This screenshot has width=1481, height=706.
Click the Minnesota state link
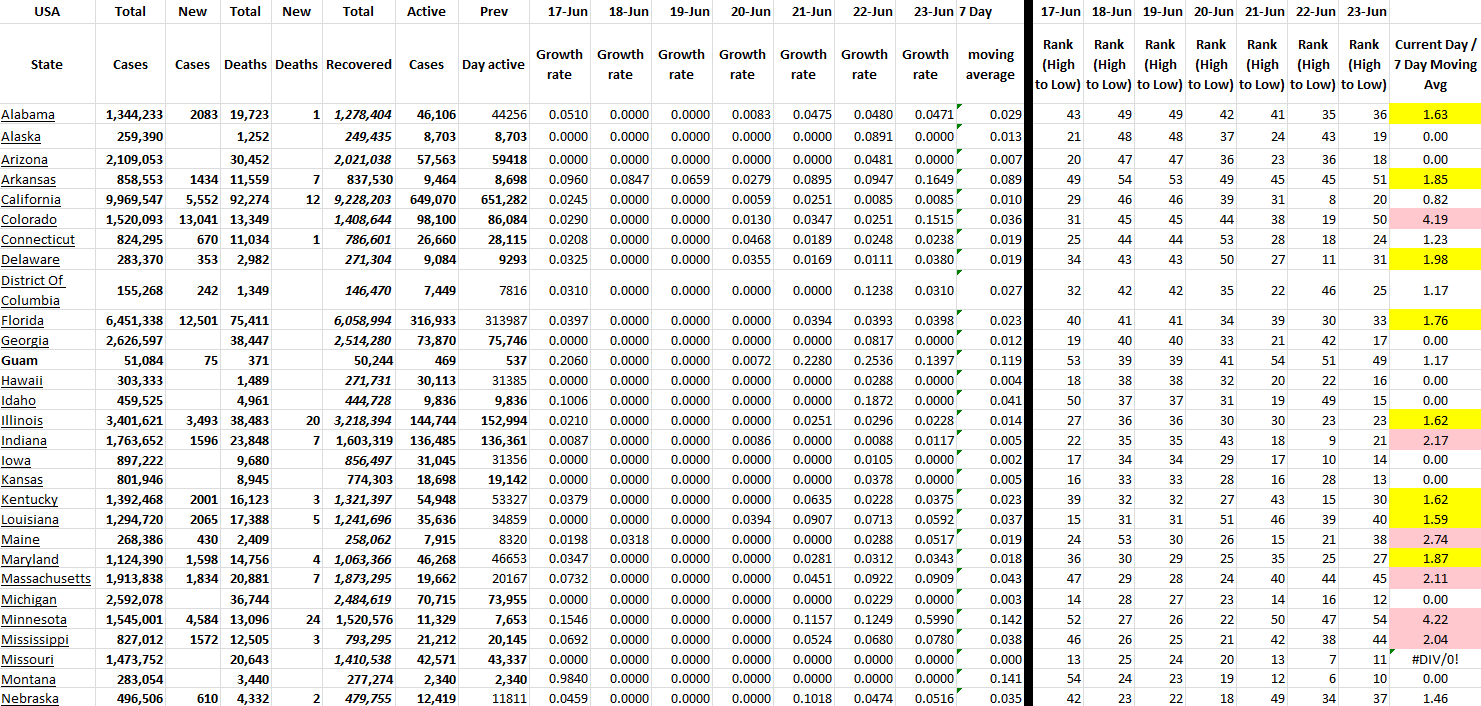(x=34, y=620)
